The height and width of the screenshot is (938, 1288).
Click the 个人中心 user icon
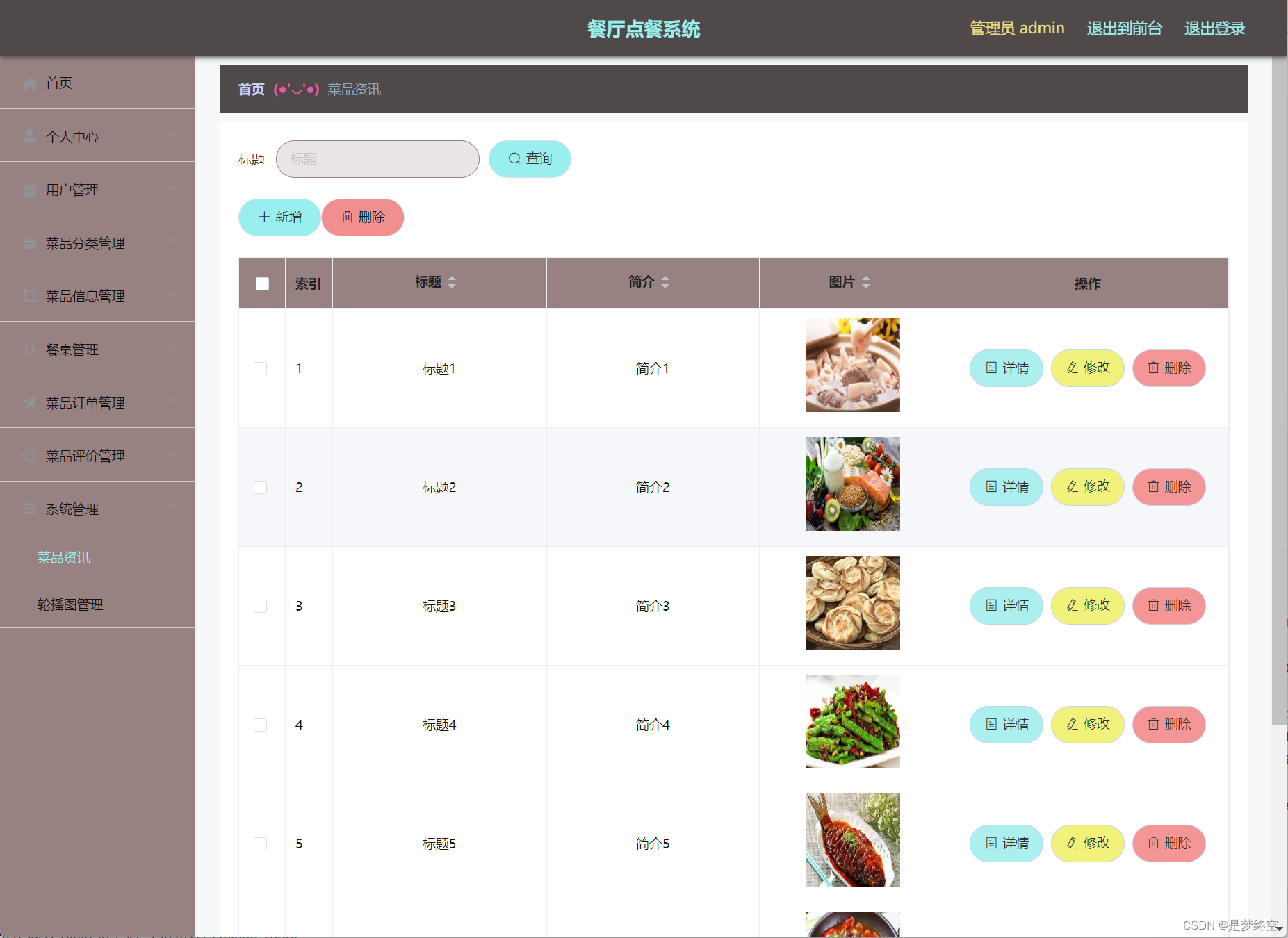click(29, 136)
